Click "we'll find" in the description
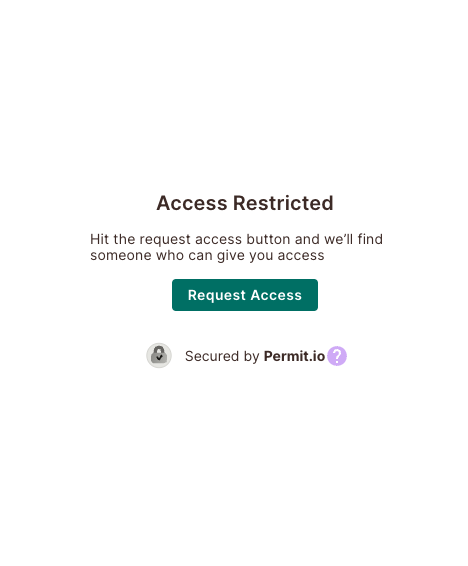Screen dimensions: 468x566 353,239
